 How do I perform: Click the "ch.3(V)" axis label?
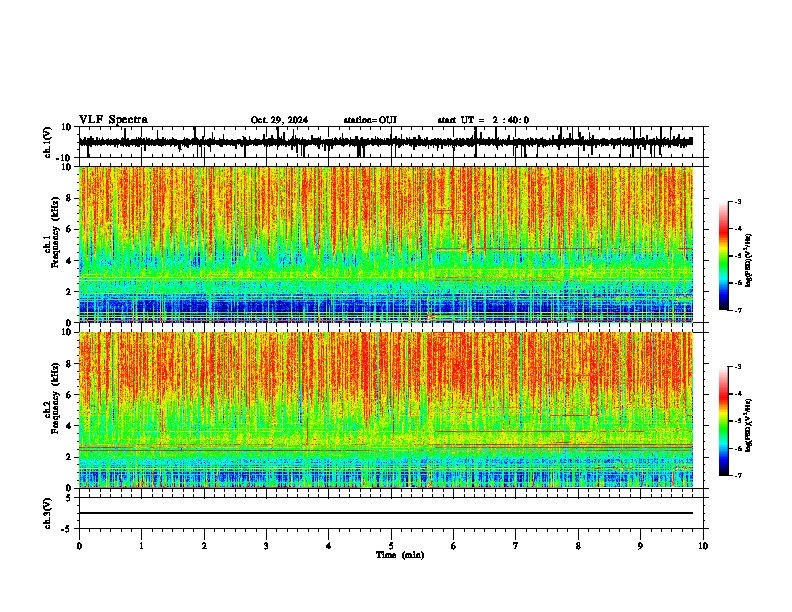pos(48,514)
